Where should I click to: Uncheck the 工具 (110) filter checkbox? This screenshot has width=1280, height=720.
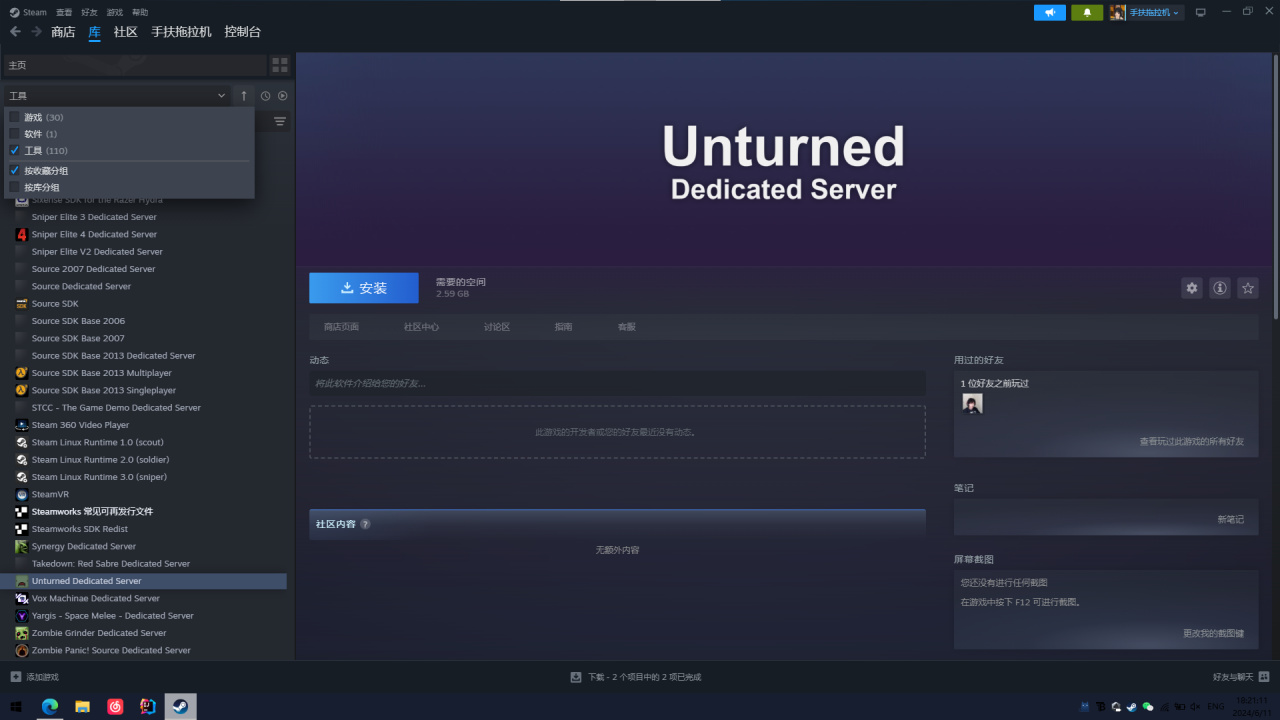pyautogui.click(x=15, y=150)
